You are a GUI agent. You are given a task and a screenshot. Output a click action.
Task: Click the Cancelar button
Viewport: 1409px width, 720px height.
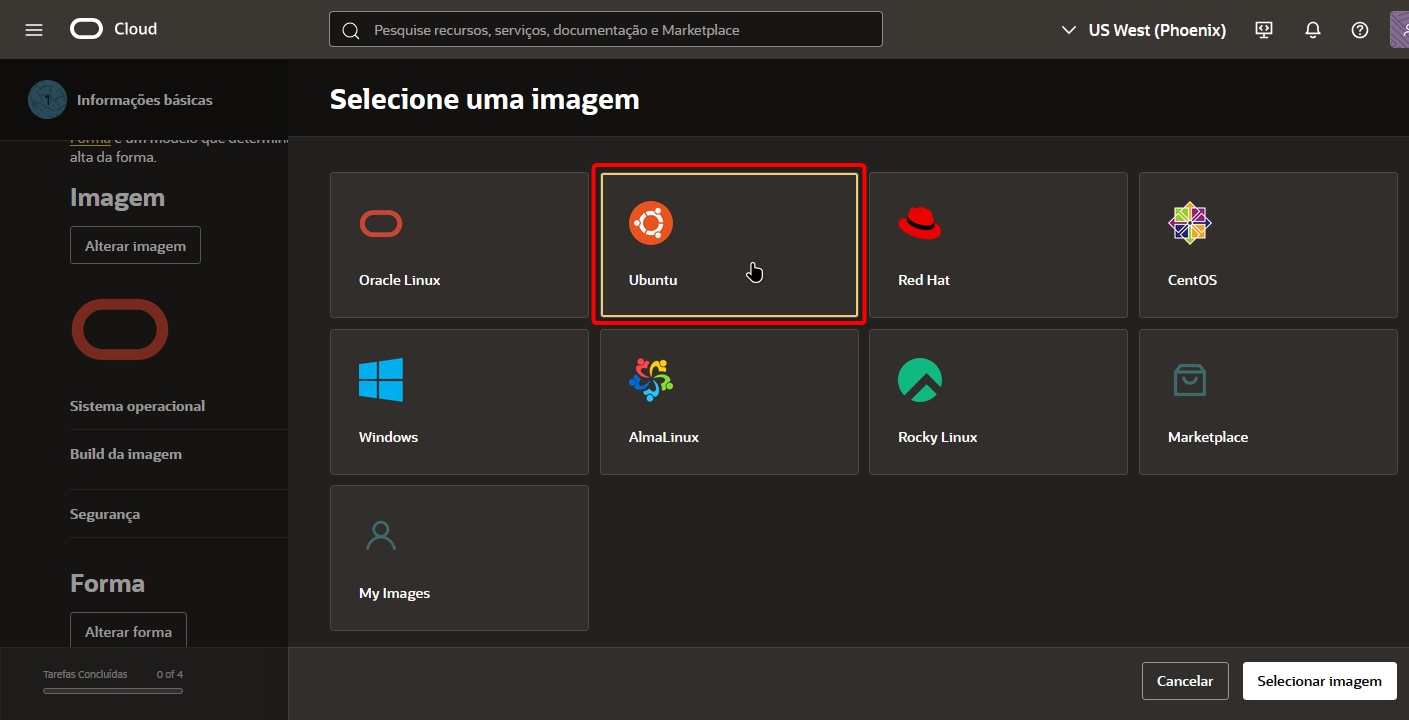1185,681
